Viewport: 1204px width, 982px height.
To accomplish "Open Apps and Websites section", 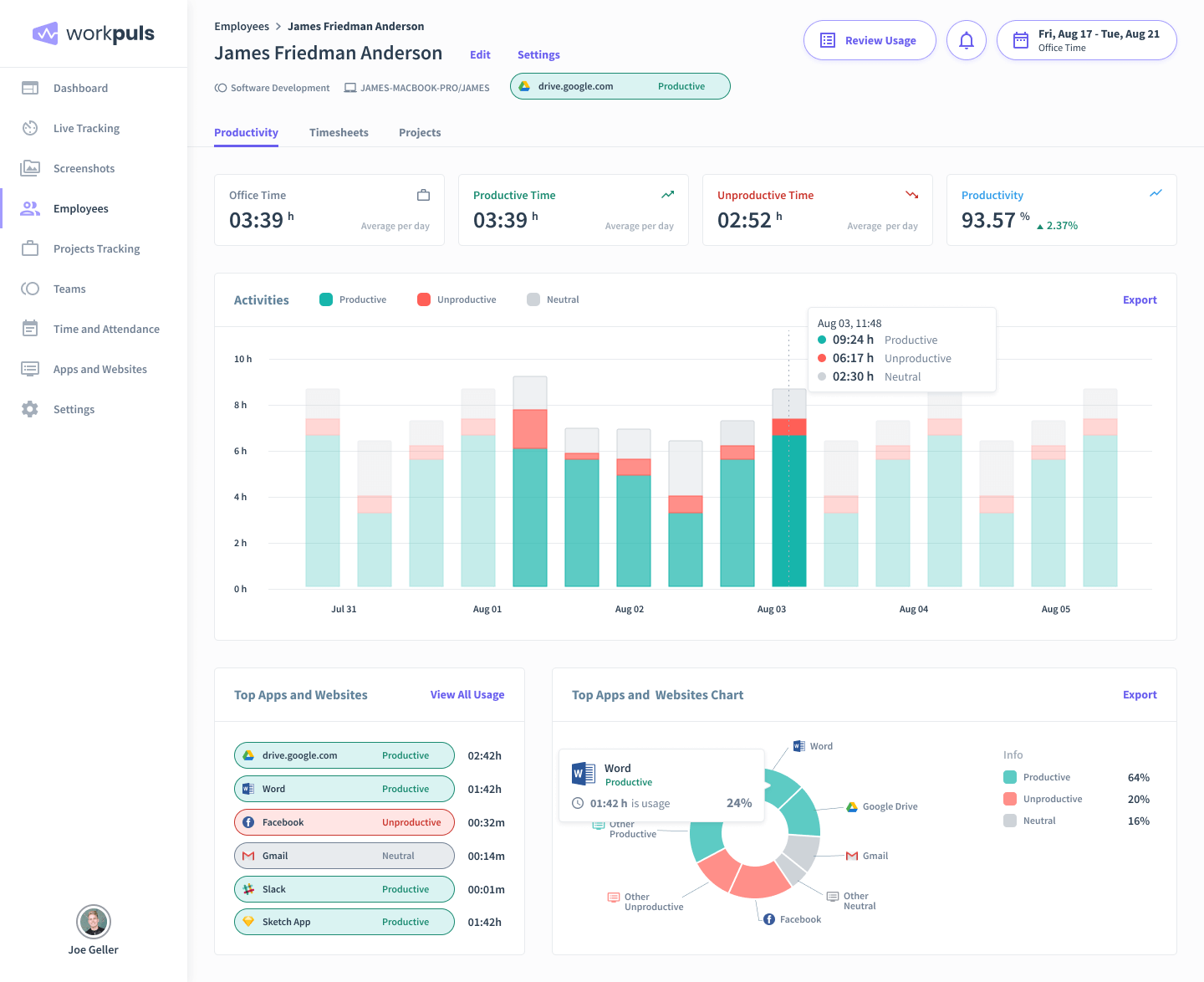I will coord(99,369).
